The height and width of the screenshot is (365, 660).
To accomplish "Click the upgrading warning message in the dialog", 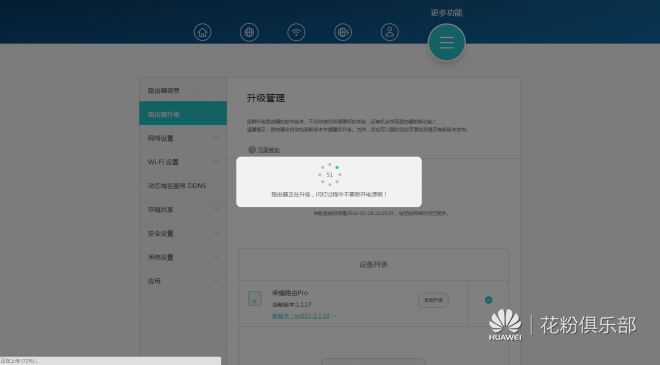I will [x=329, y=194].
